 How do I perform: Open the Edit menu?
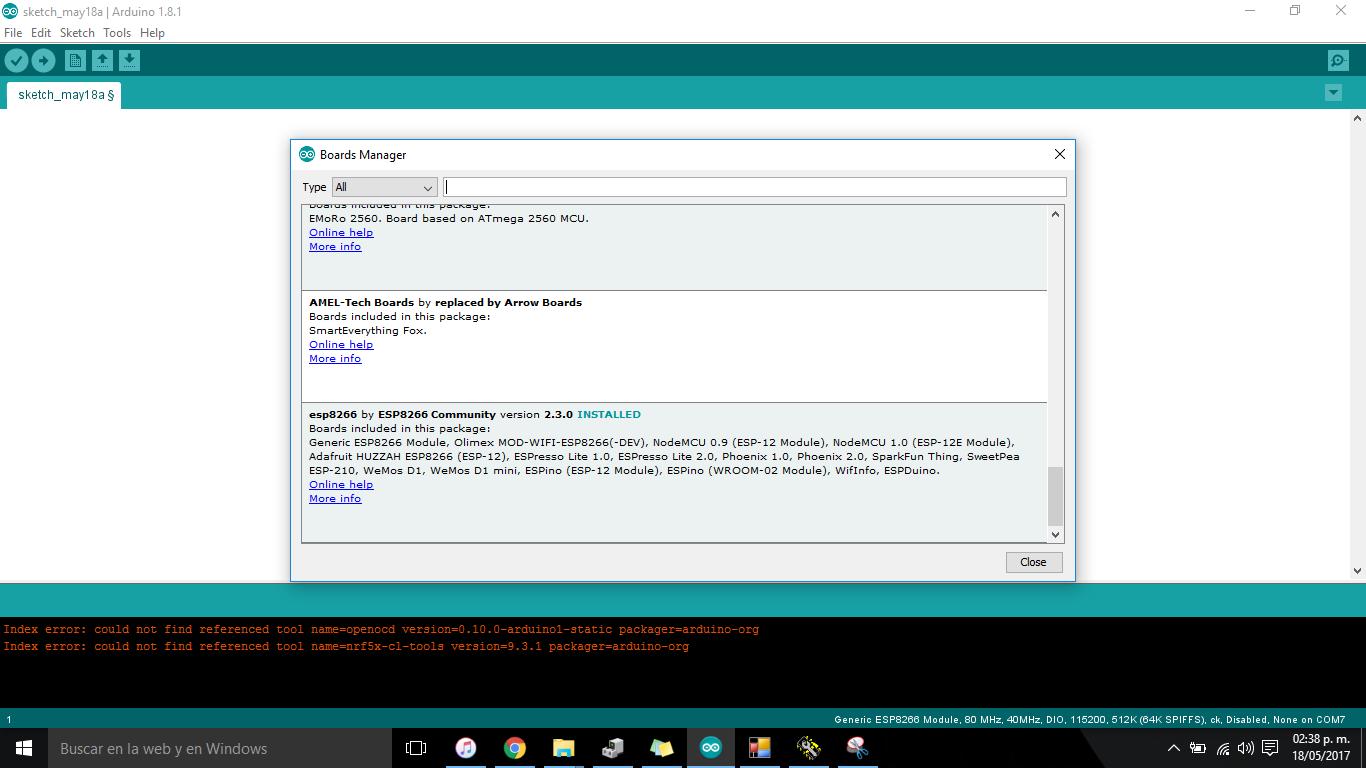point(41,33)
